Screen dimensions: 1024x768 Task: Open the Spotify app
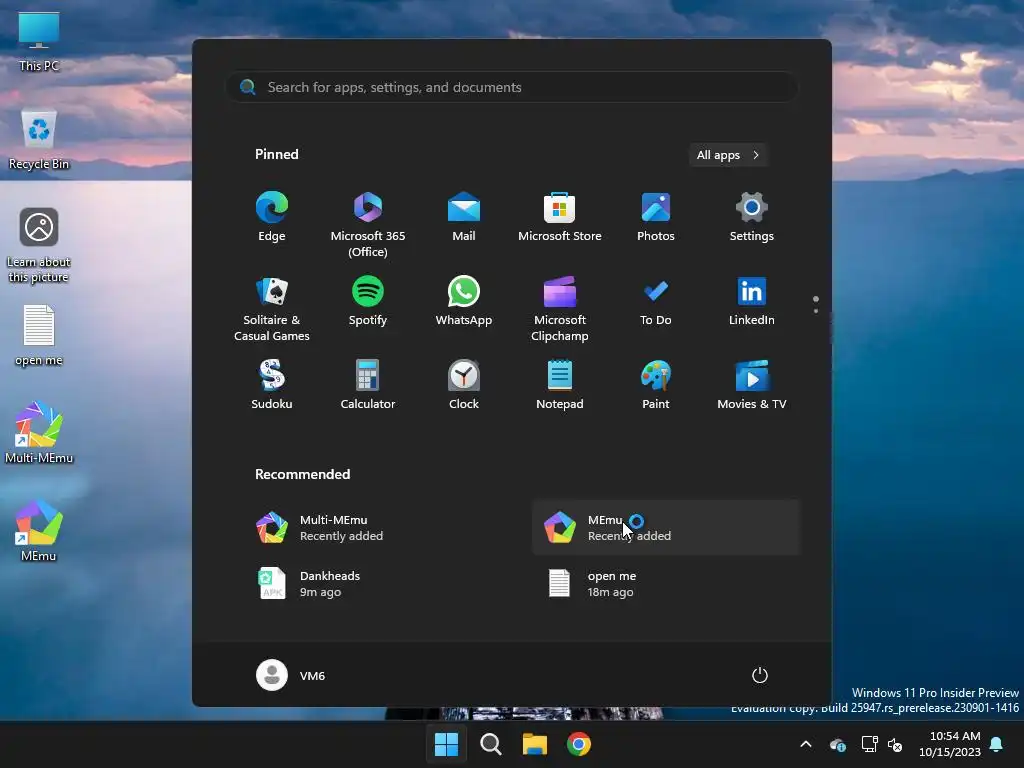(368, 301)
